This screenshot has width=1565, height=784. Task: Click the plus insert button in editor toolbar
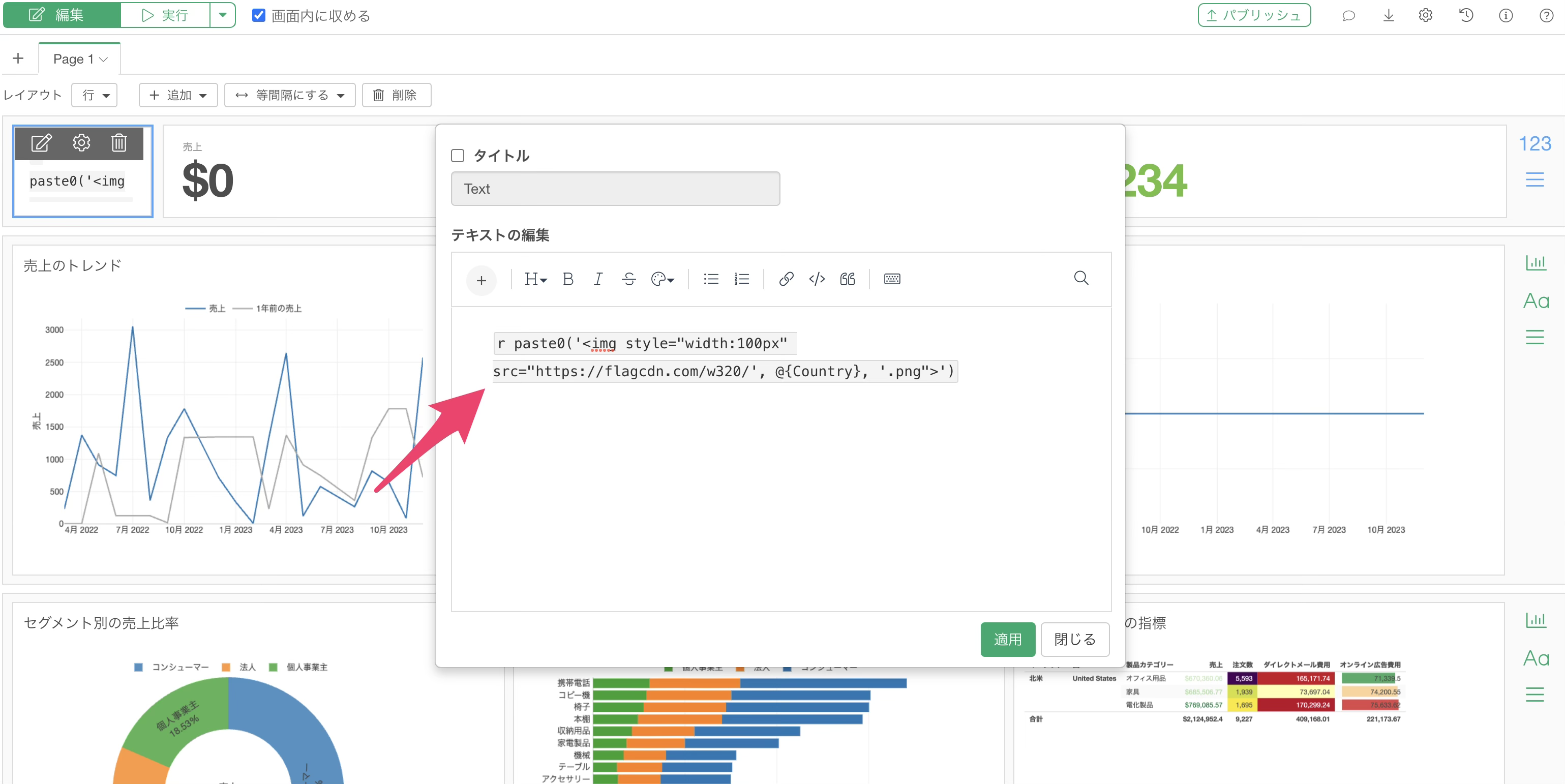[481, 280]
